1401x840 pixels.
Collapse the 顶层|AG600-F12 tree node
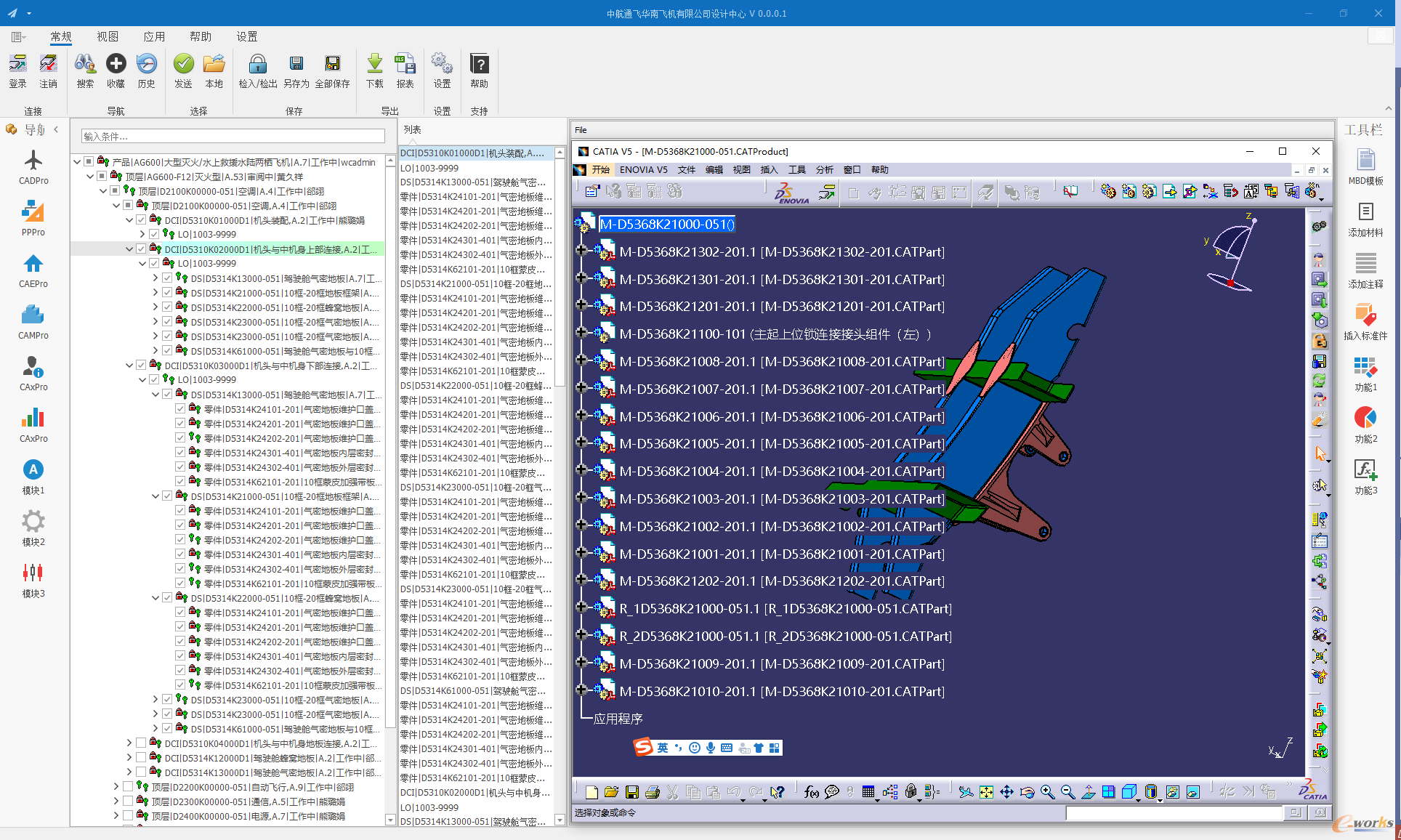pyautogui.click(x=90, y=176)
